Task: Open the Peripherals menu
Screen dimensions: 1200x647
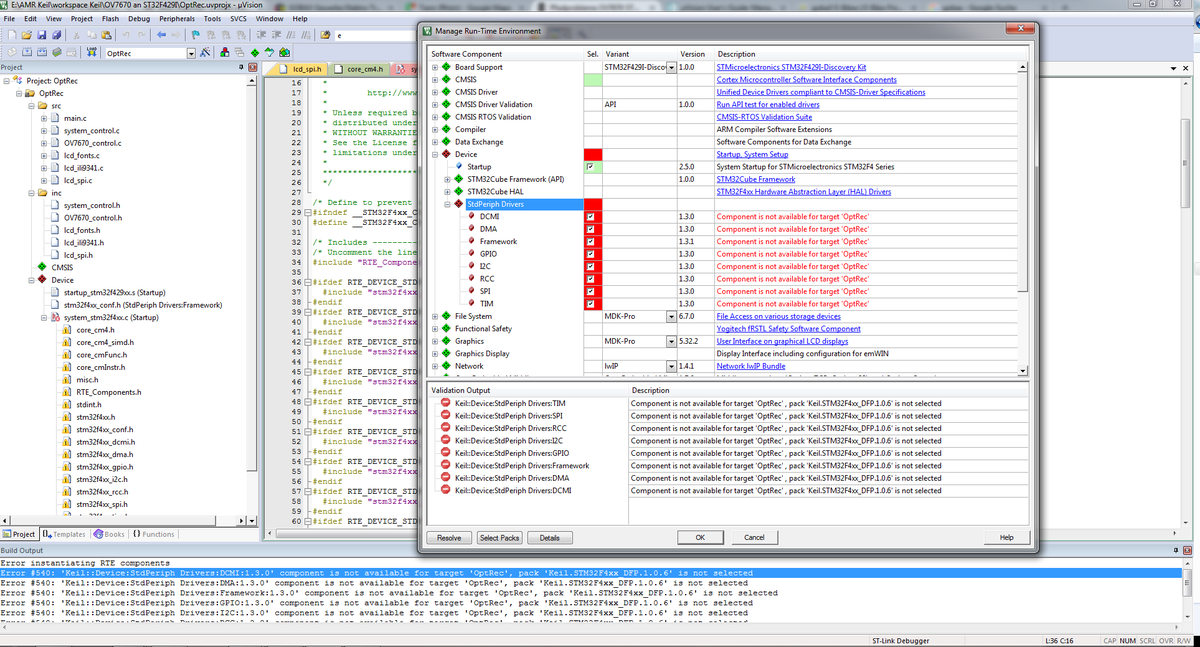Action: [x=178, y=18]
